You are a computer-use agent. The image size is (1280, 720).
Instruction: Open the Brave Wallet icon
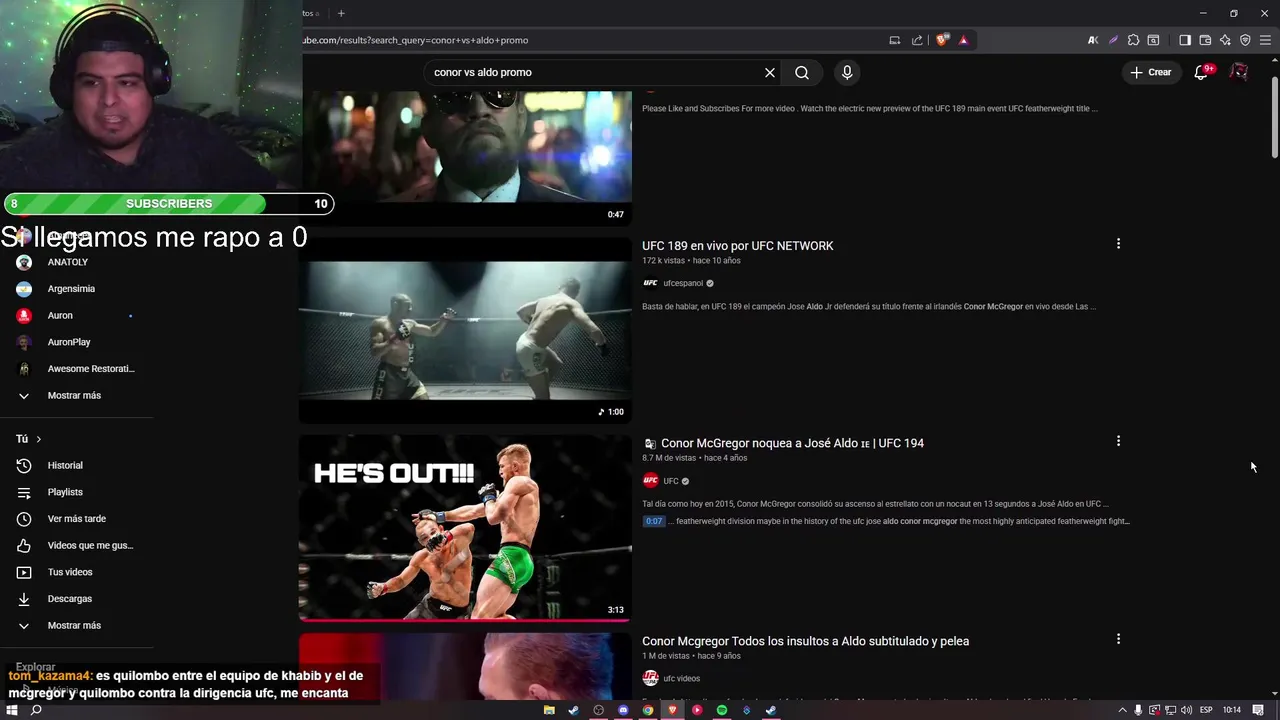(x=1205, y=40)
